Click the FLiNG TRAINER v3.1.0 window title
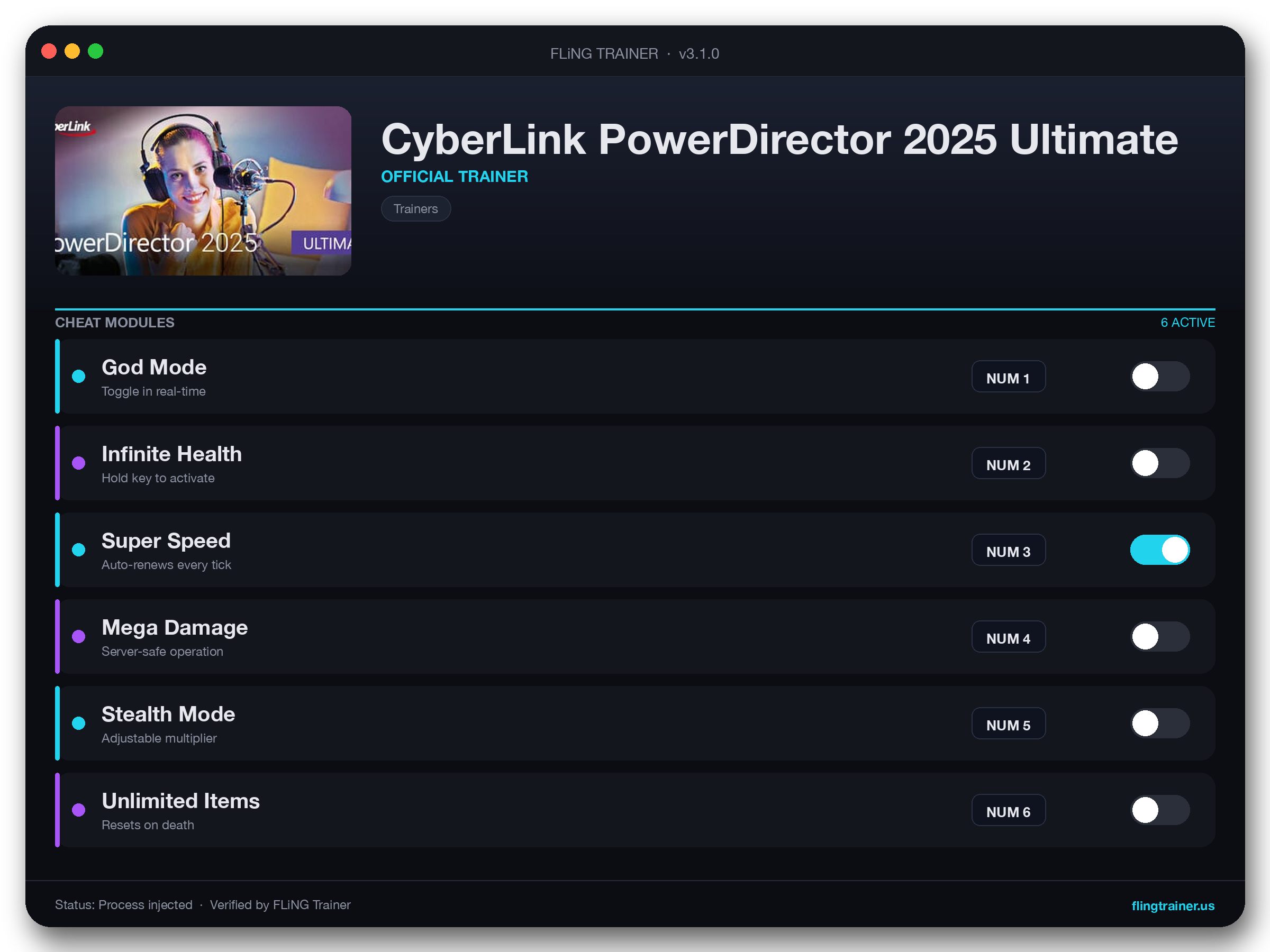Image resolution: width=1270 pixels, height=952 pixels. click(x=634, y=53)
